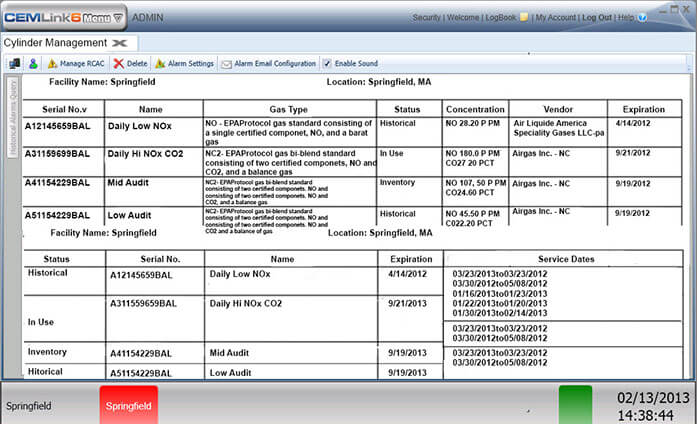Open the My Account link
The width and height of the screenshot is (697, 424).
tap(555, 17)
